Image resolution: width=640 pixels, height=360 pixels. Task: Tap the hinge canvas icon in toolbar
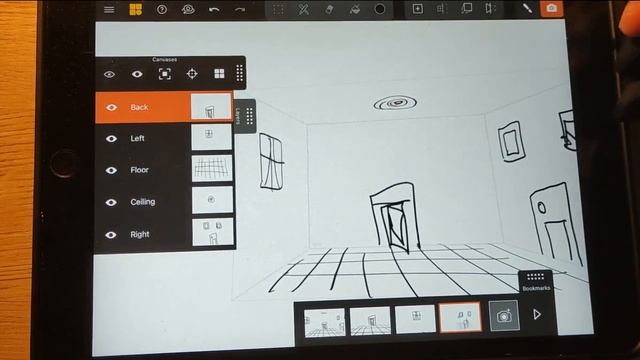click(441, 9)
